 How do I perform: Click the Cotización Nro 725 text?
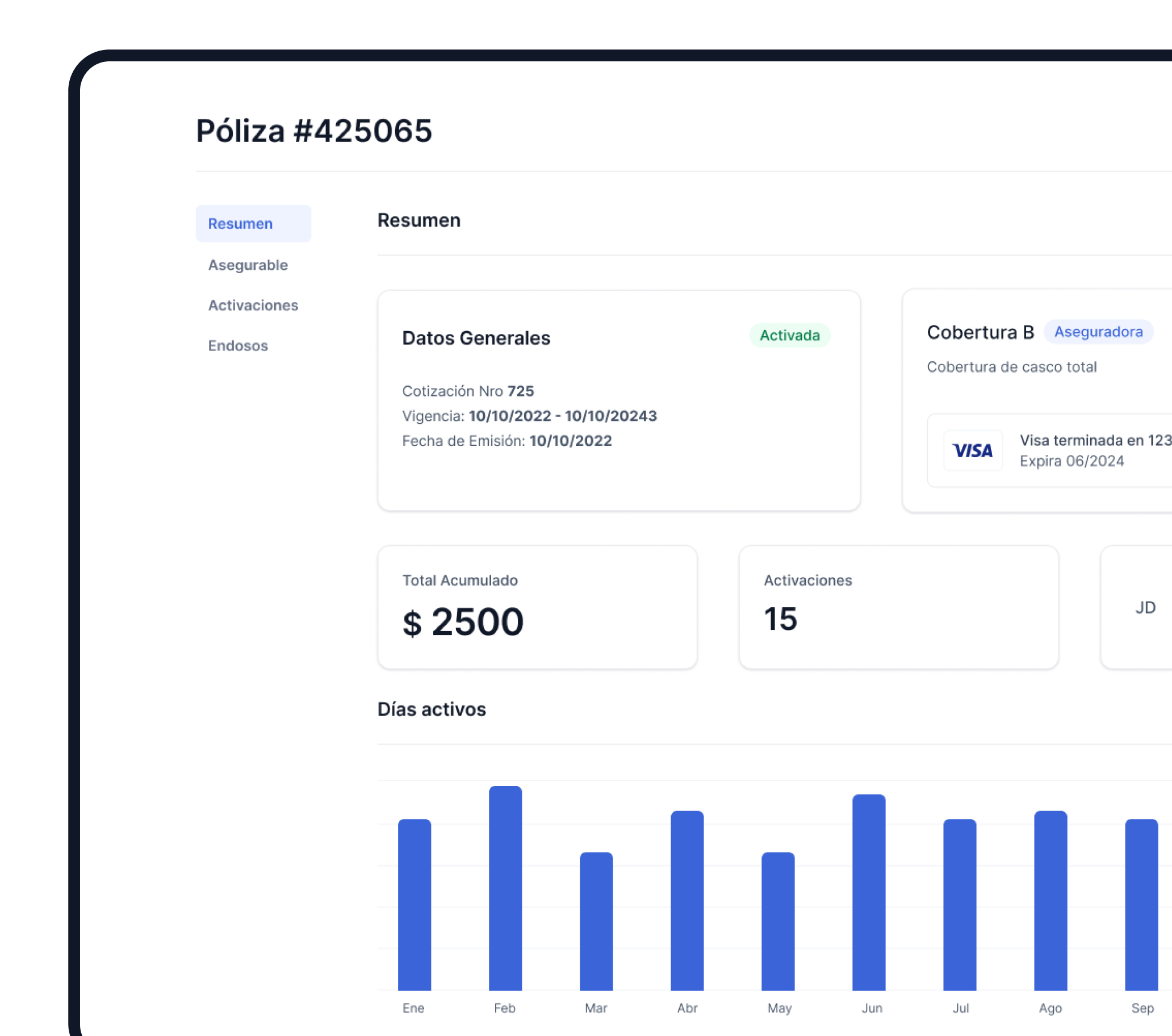(x=468, y=391)
